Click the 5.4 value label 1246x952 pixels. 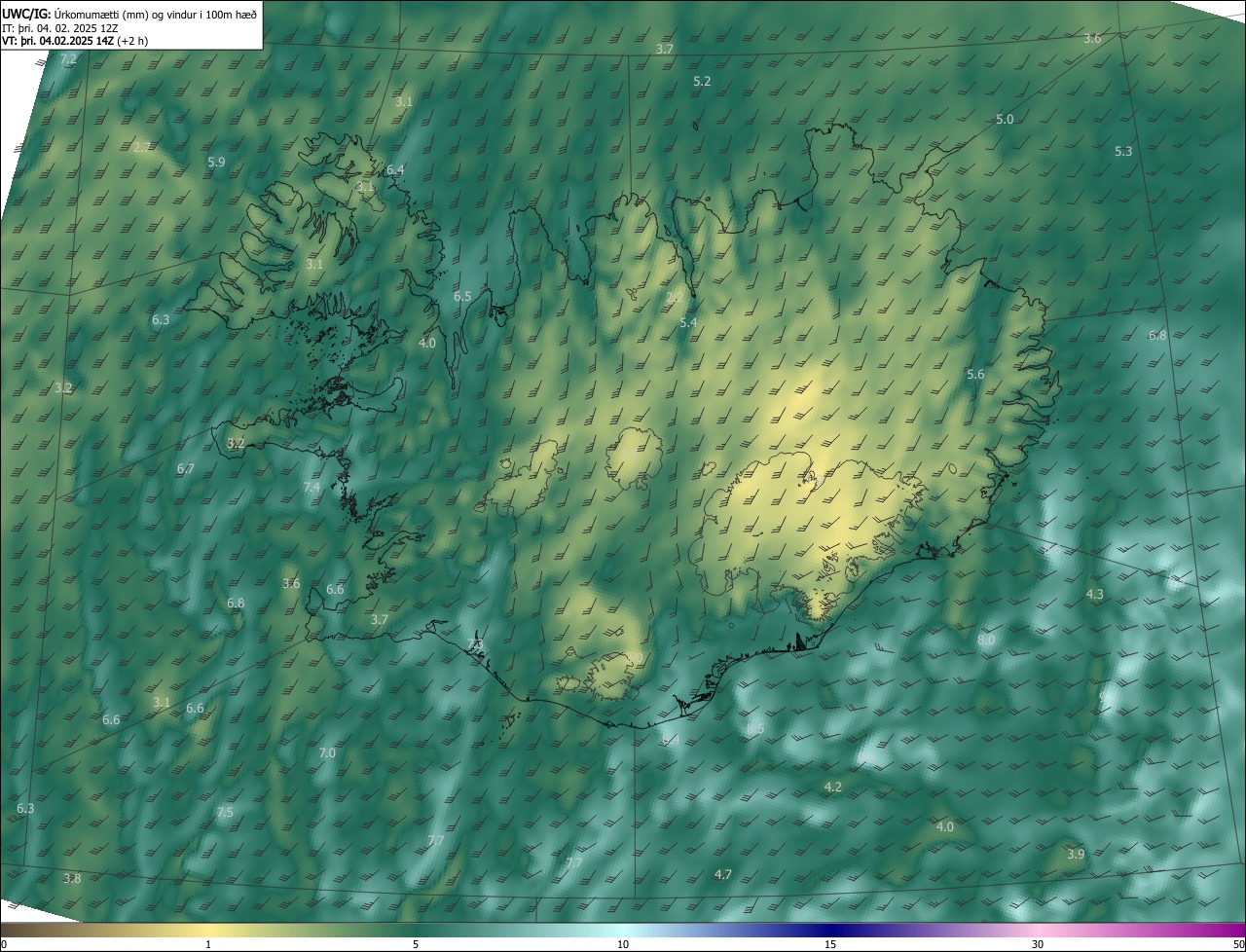[688, 323]
